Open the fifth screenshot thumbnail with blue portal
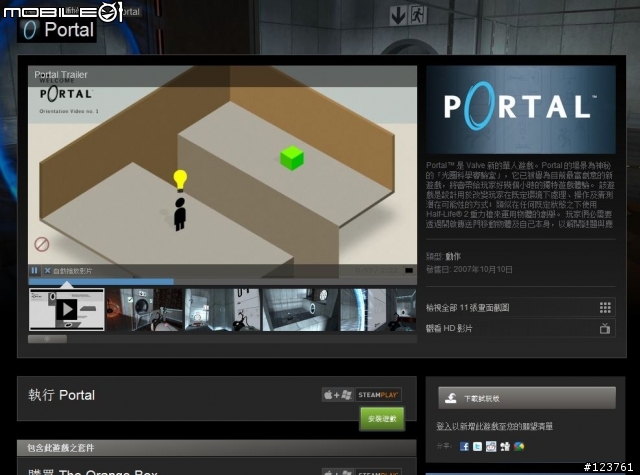640x475 pixels. point(378,309)
